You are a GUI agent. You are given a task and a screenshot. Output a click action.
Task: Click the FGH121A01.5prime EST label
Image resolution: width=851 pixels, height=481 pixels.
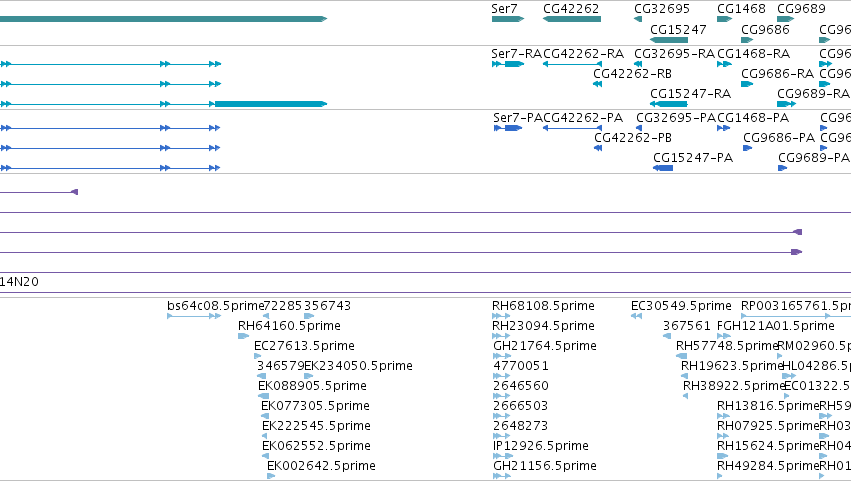(776, 326)
